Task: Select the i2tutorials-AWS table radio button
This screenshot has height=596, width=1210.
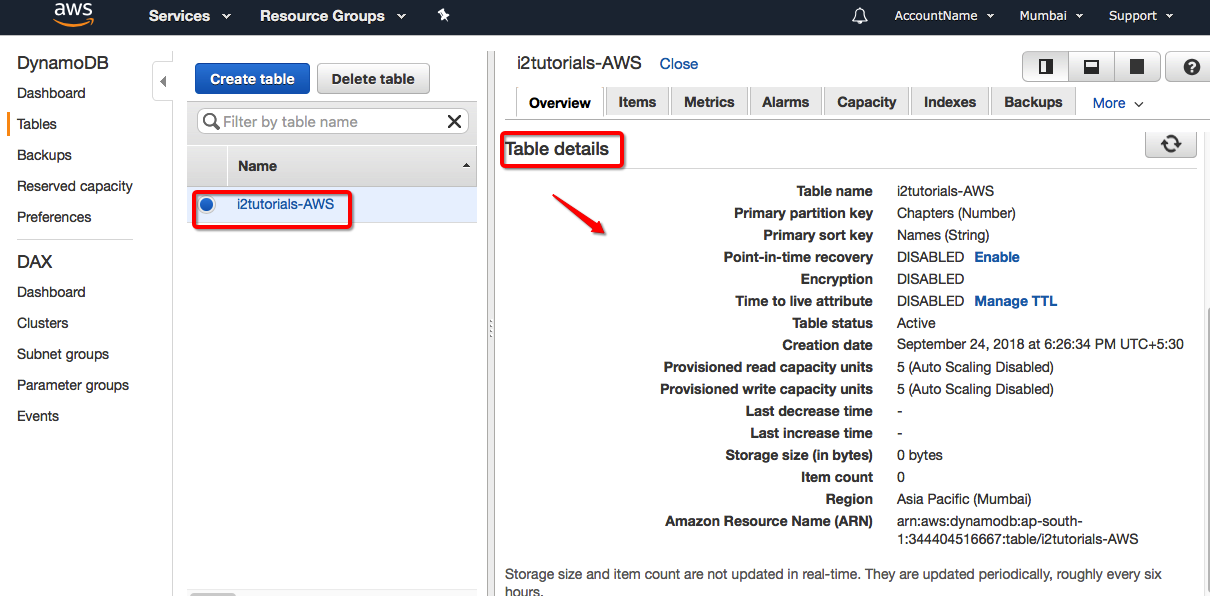Action: tap(207, 205)
